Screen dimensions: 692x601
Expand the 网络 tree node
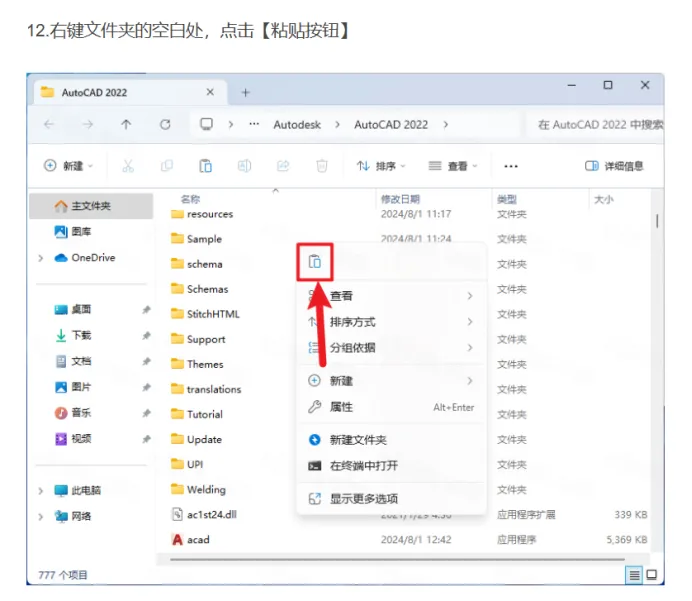[41, 516]
